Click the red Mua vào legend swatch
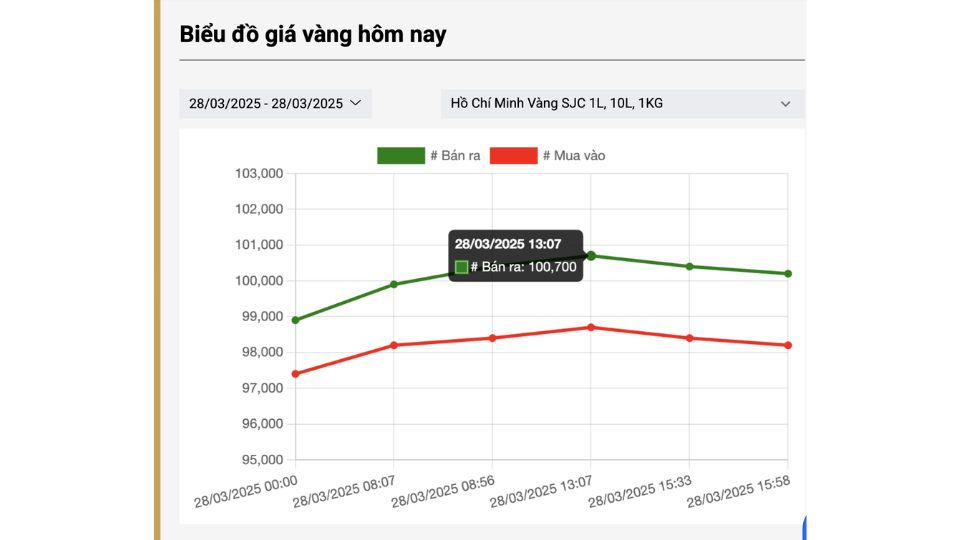Screen dimensions: 960x540 point(514,155)
